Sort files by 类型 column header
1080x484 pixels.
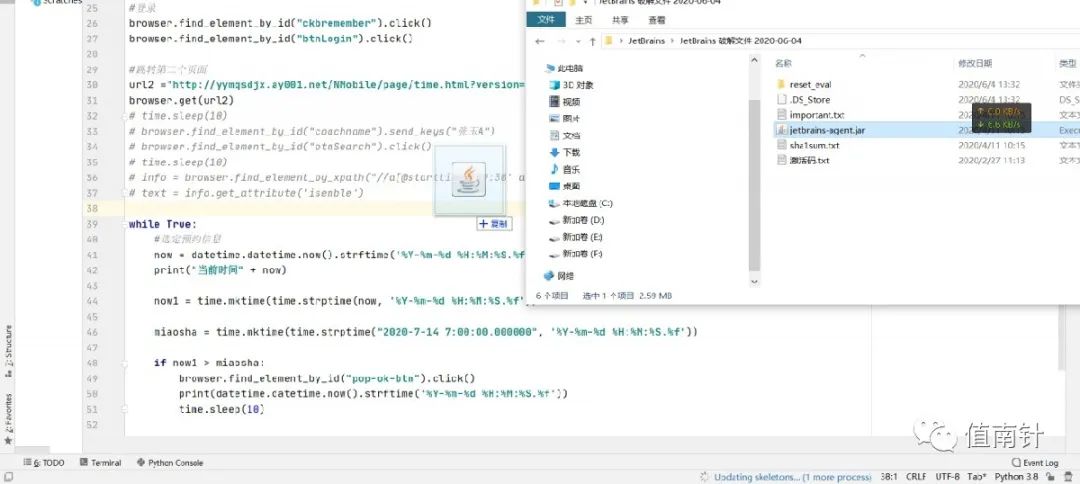(1068, 63)
